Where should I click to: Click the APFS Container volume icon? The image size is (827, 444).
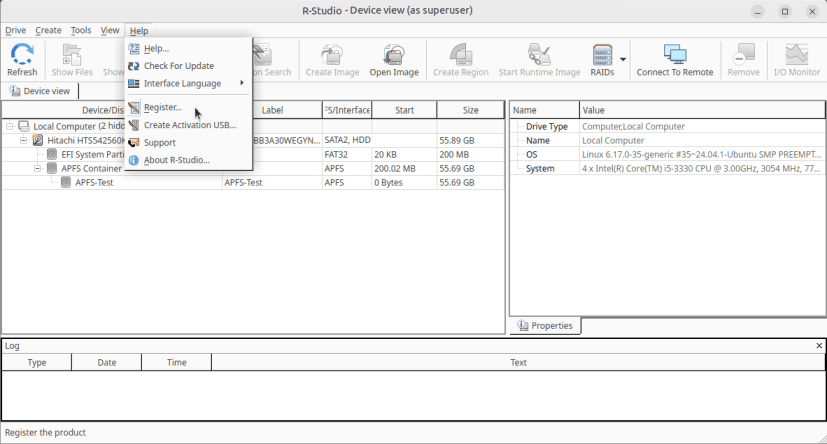(x=52, y=168)
